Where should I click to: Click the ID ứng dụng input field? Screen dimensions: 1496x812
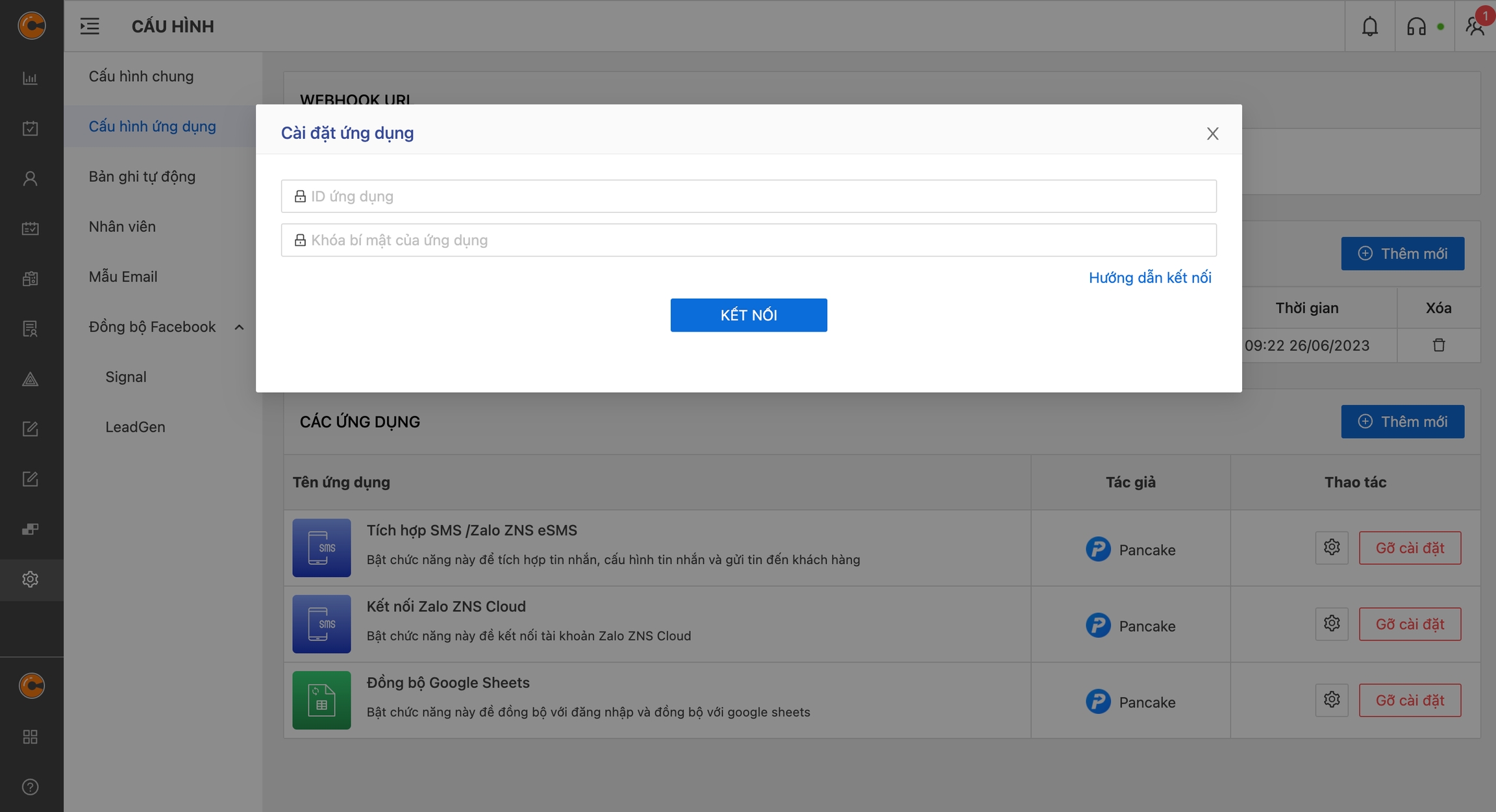tap(748, 196)
